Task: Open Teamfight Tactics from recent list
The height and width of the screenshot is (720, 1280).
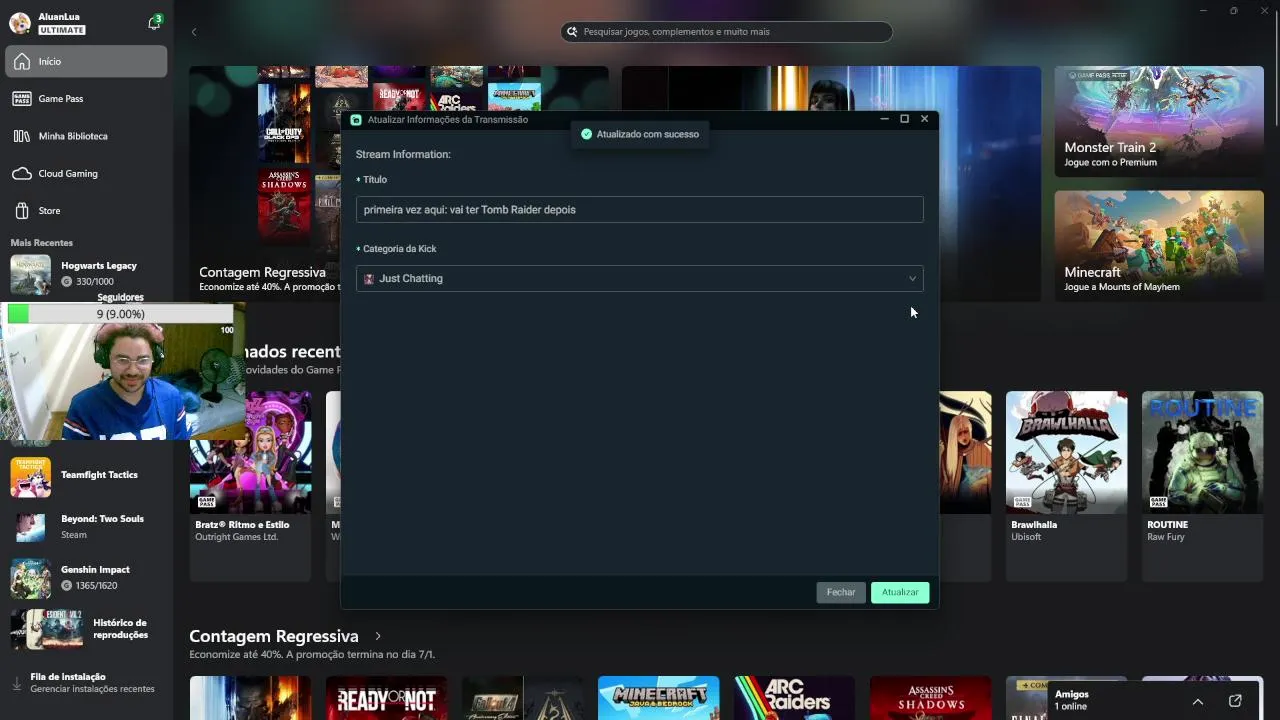Action: pos(87,476)
